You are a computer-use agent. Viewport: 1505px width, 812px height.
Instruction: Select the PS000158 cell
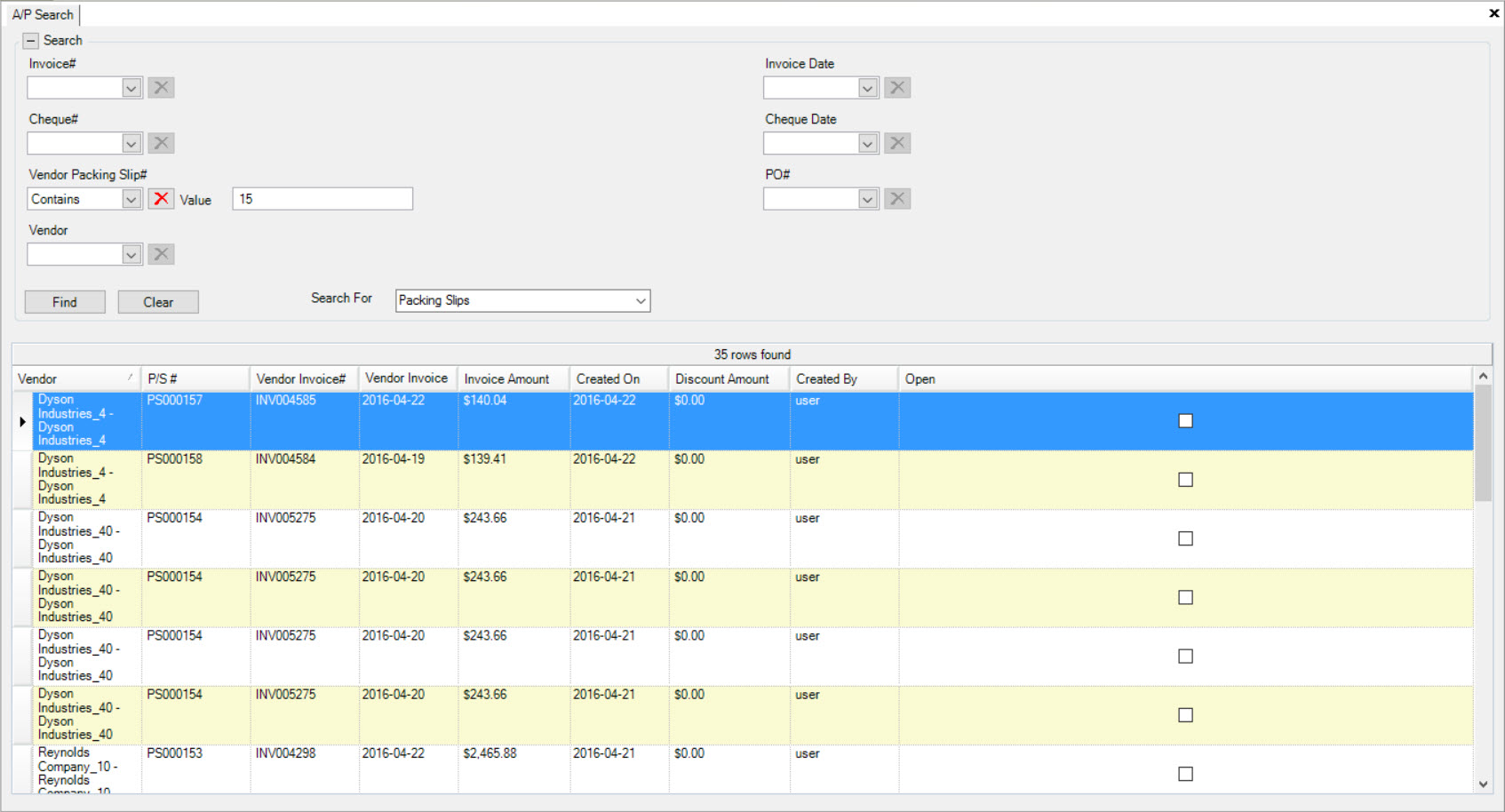point(195,480)
